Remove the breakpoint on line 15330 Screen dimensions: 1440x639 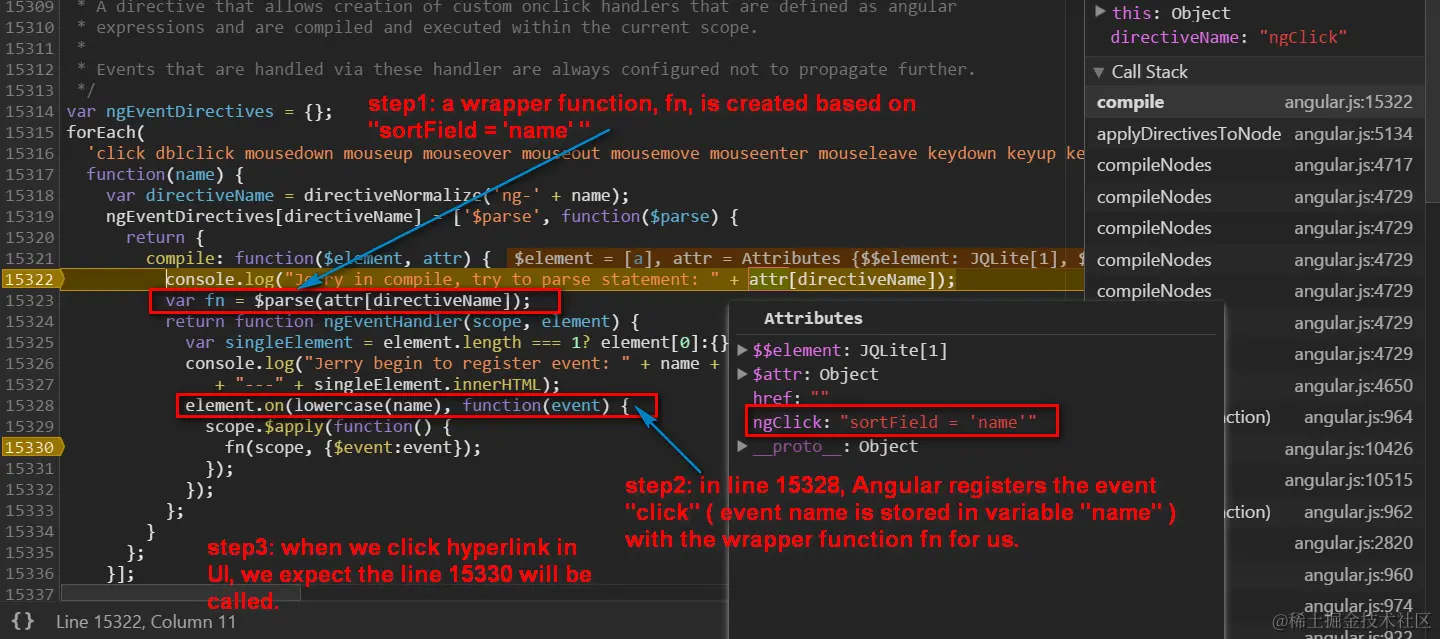point(30,447)
